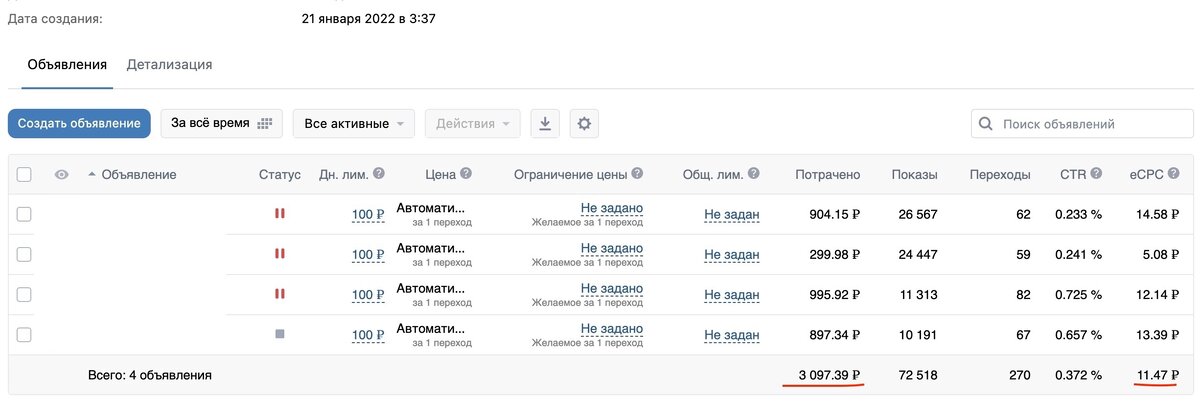This screenshot has width=1200, height=401.
Task: Edit 100 ₽ daily limit in 995.92 ₽ row
Action: coord(368,294)
